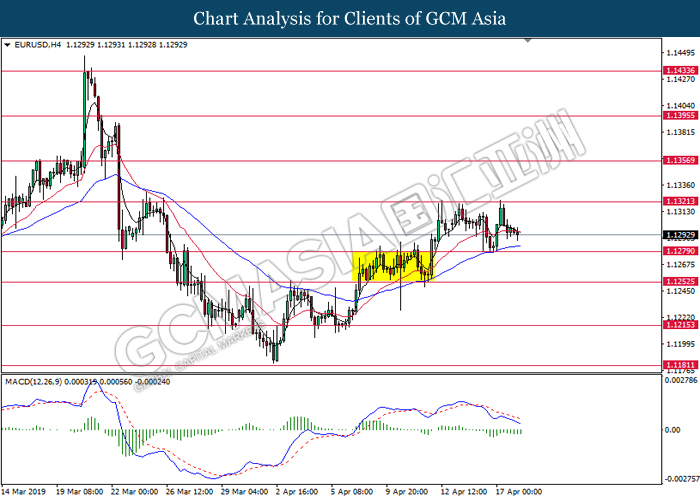Click the 9 Apr 20:00 time label
The height and width of the screenshot is (500, 700).
click(407, 492)
